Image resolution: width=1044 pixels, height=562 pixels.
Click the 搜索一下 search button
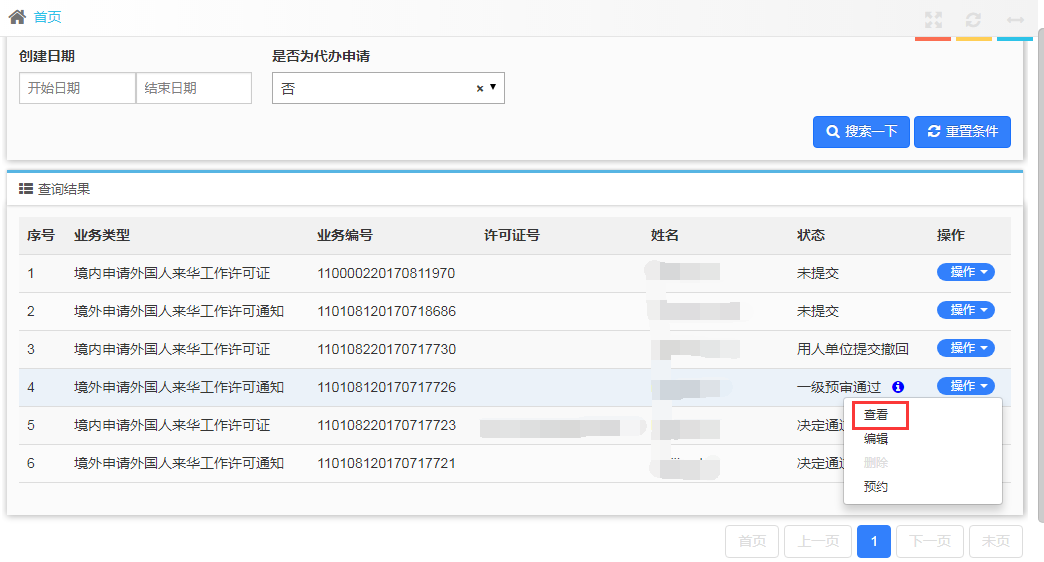861,132
